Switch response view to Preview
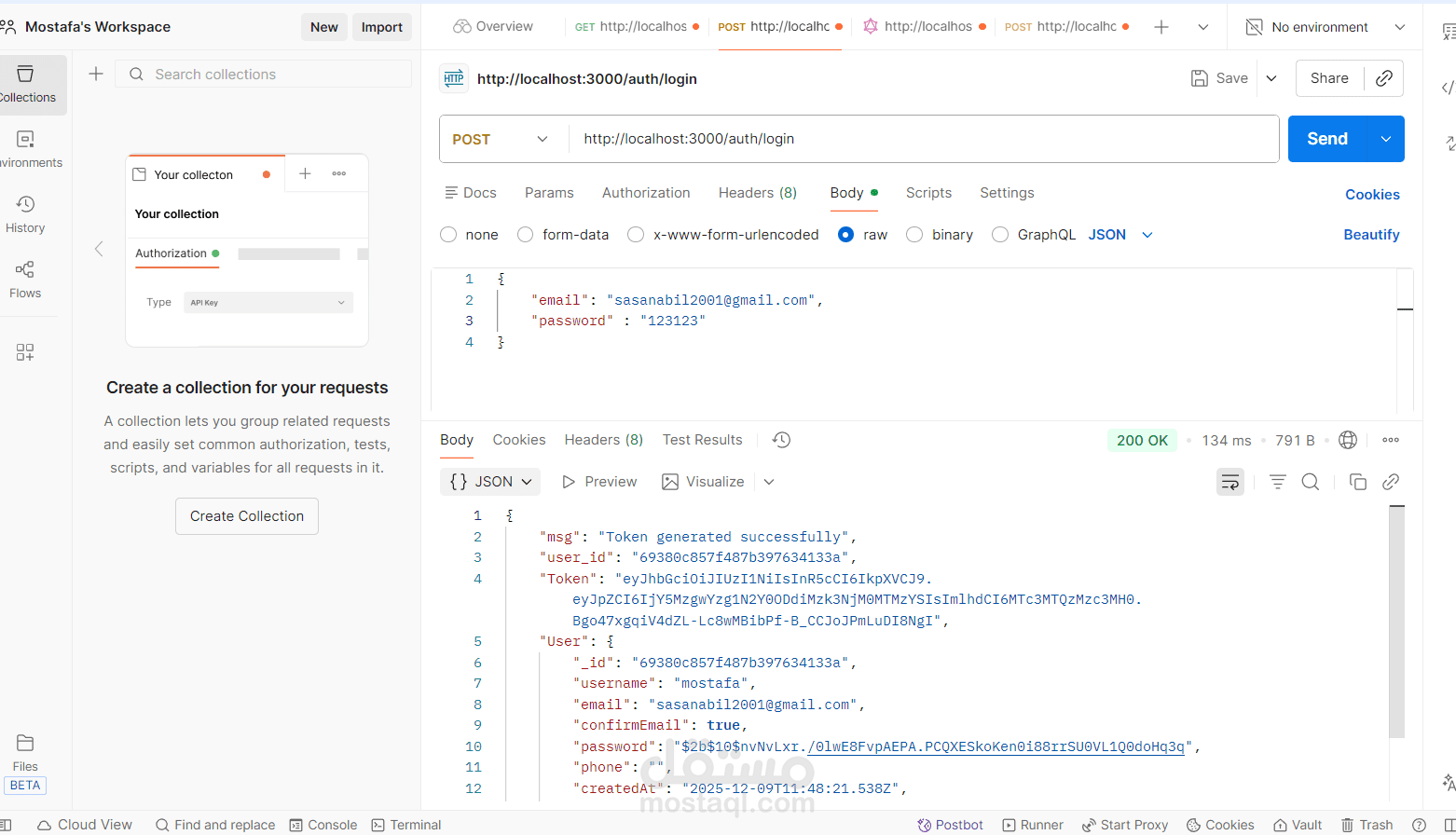Viewport: 1456px width, 835px height. (x=599, y=482)
